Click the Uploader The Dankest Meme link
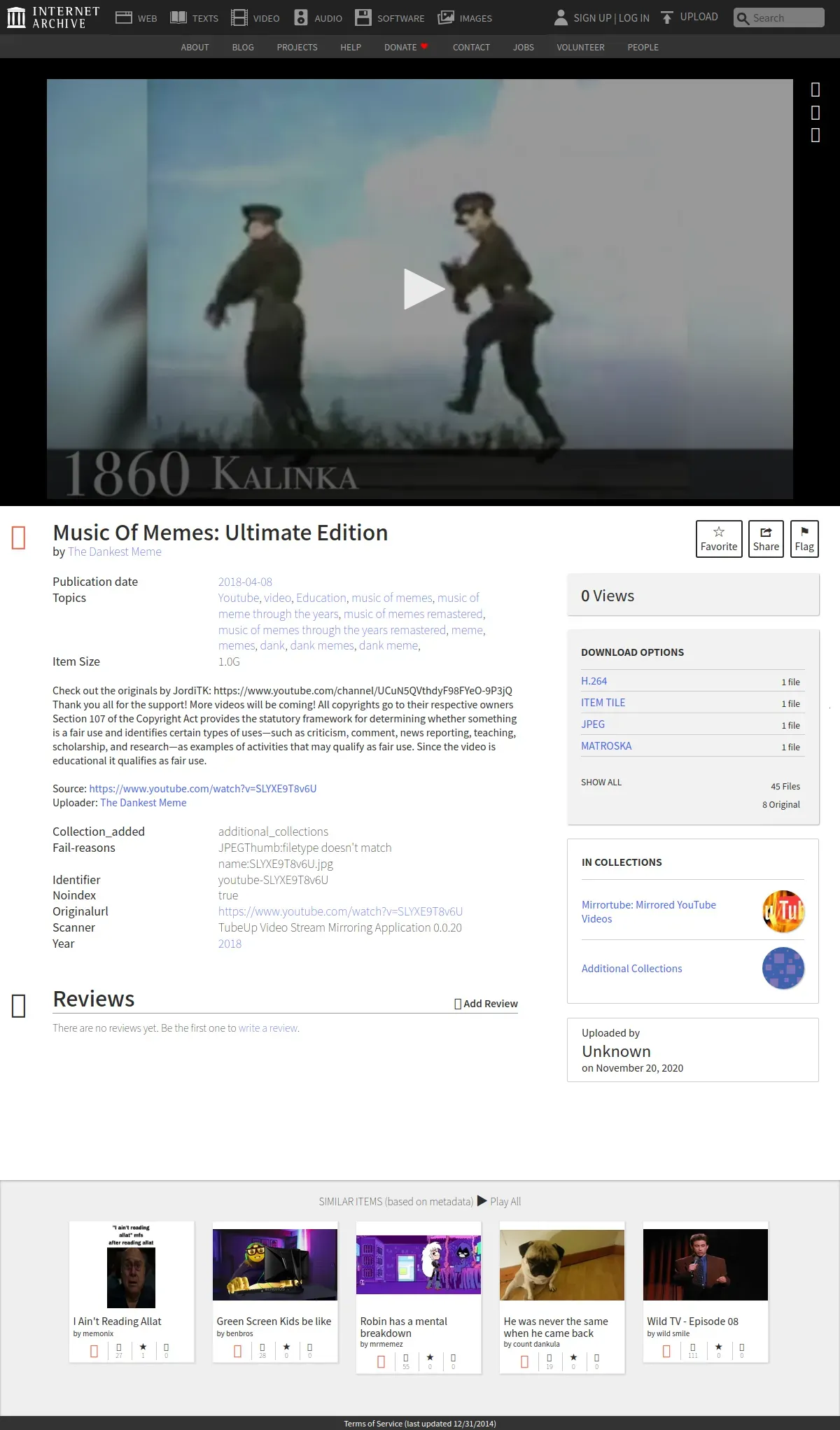Image resolution: width=840 pixels, height=1430 pixels. point(143,802)
